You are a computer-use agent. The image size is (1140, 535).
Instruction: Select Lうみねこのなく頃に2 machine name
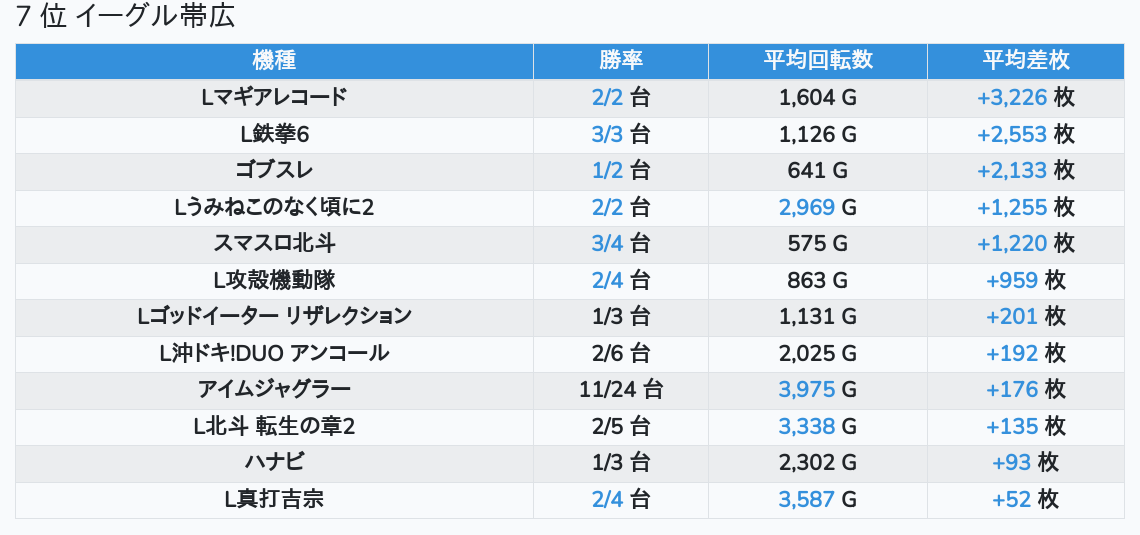[274, 207]
